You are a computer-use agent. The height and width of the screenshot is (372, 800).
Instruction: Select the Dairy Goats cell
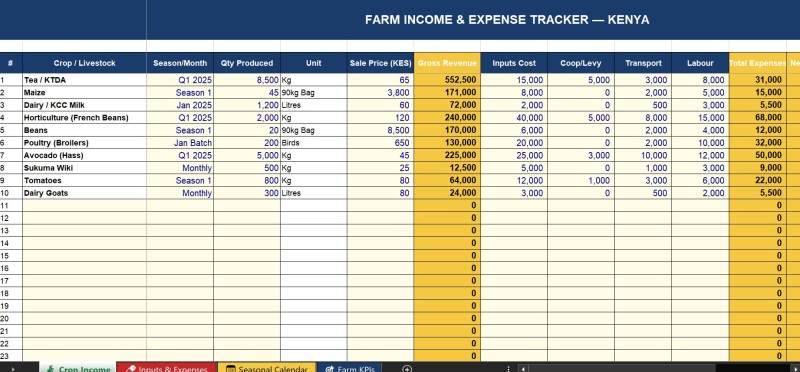84,193
